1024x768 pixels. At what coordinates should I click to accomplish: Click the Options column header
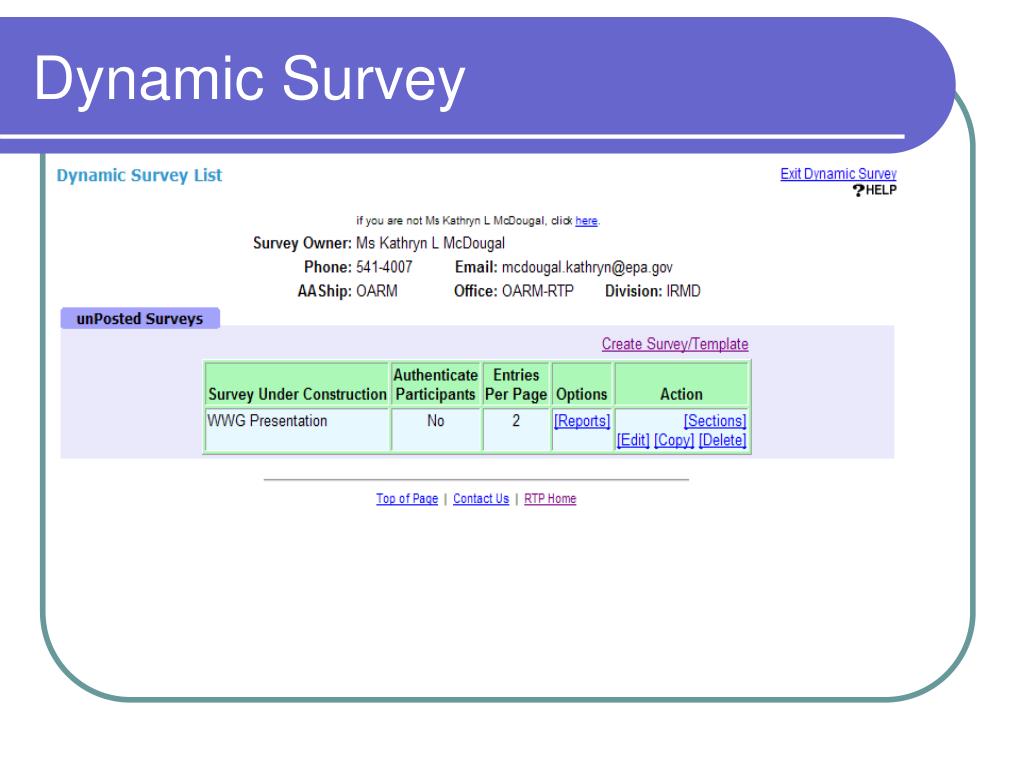(x=581, y=385)
